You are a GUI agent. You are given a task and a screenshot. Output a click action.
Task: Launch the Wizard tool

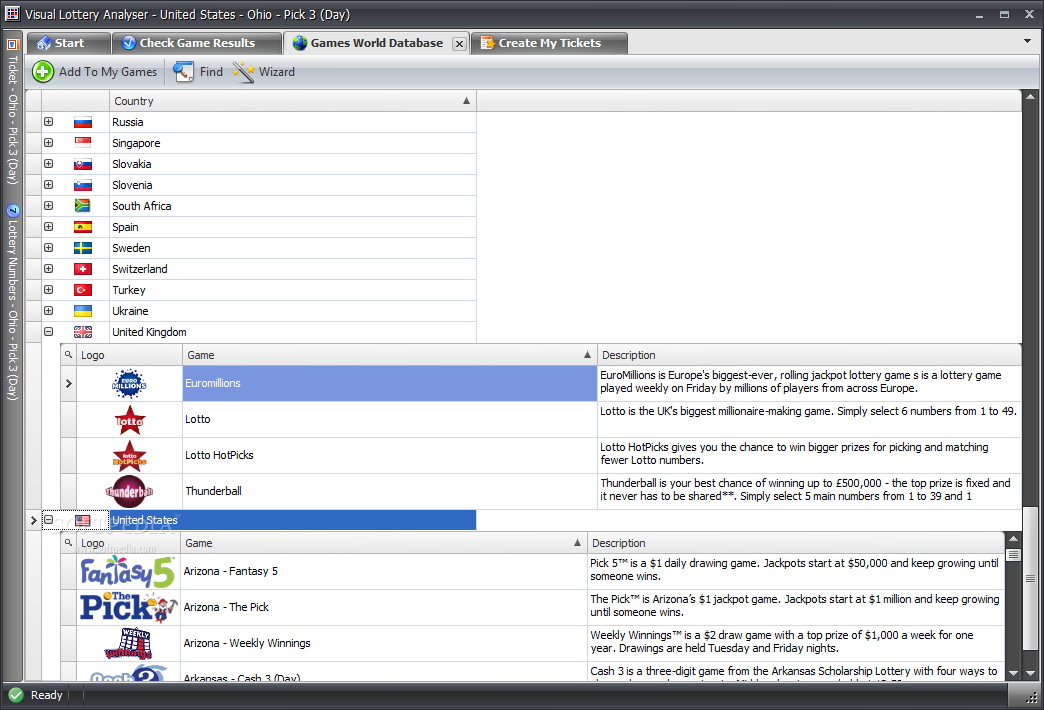[x=264, y=71]
